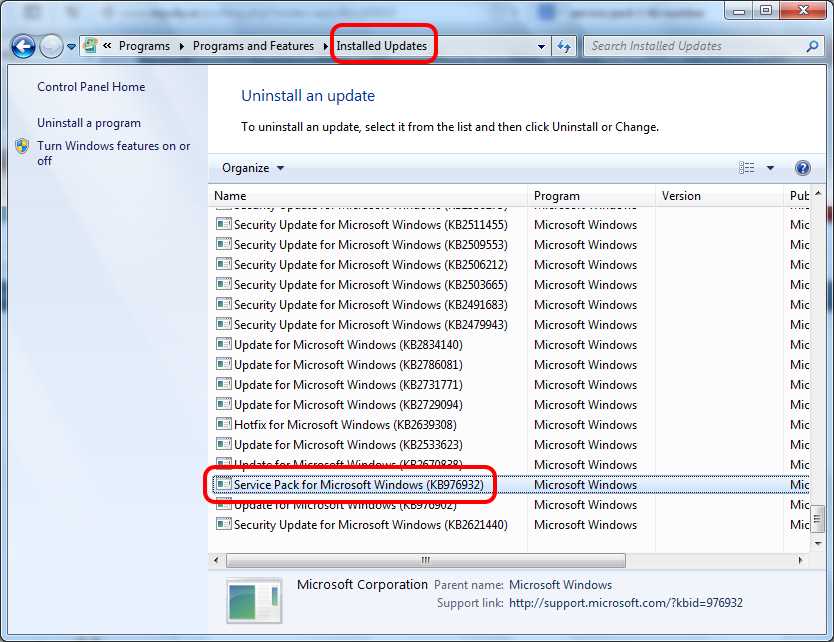Click icon of Security Update KB2621440

[x=223, y=524]
